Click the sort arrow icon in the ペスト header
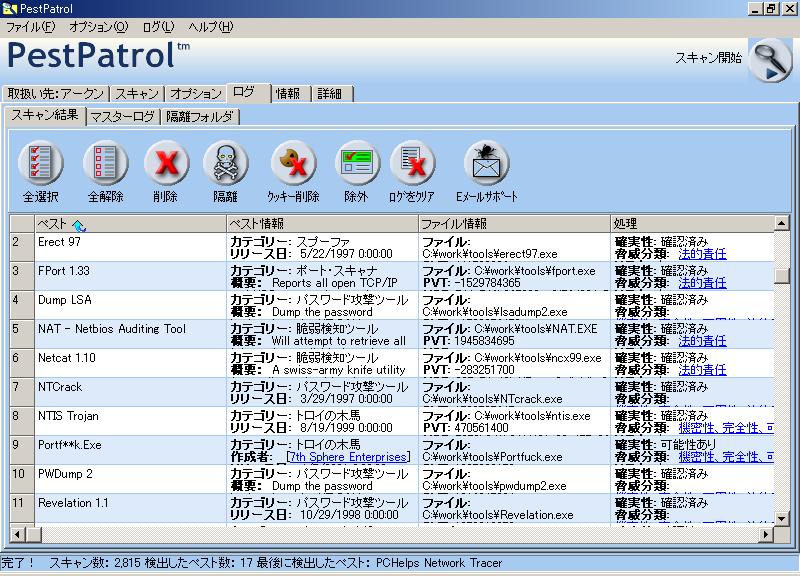 coord(79,224)
